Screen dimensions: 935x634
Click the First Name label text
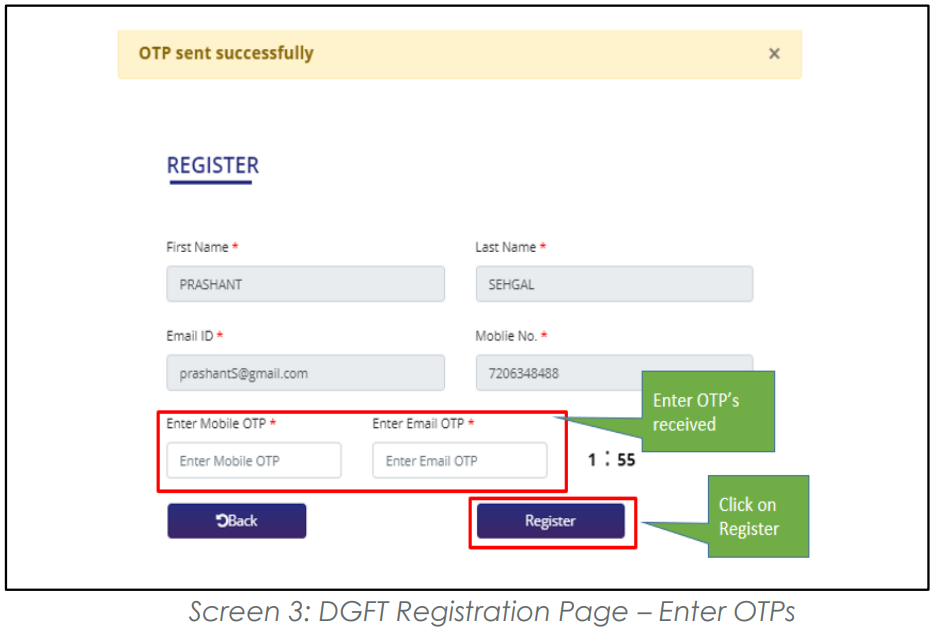click(197, 247)
